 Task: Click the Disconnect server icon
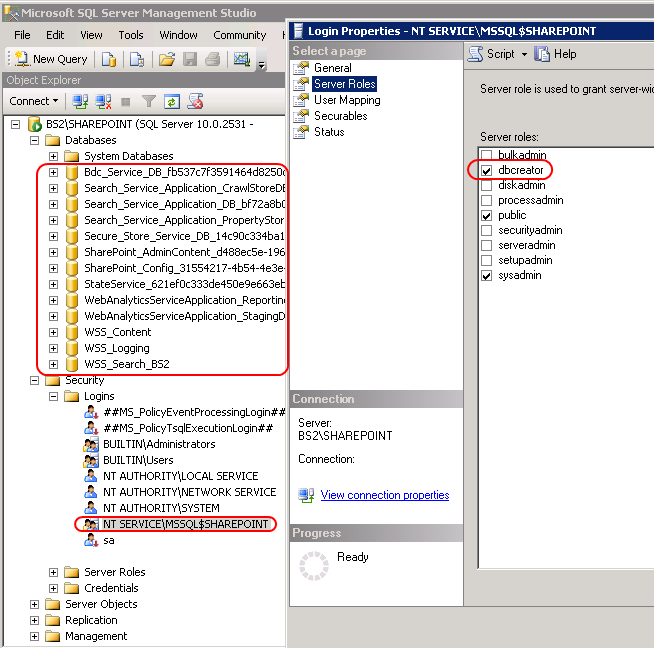coord(102,101)
